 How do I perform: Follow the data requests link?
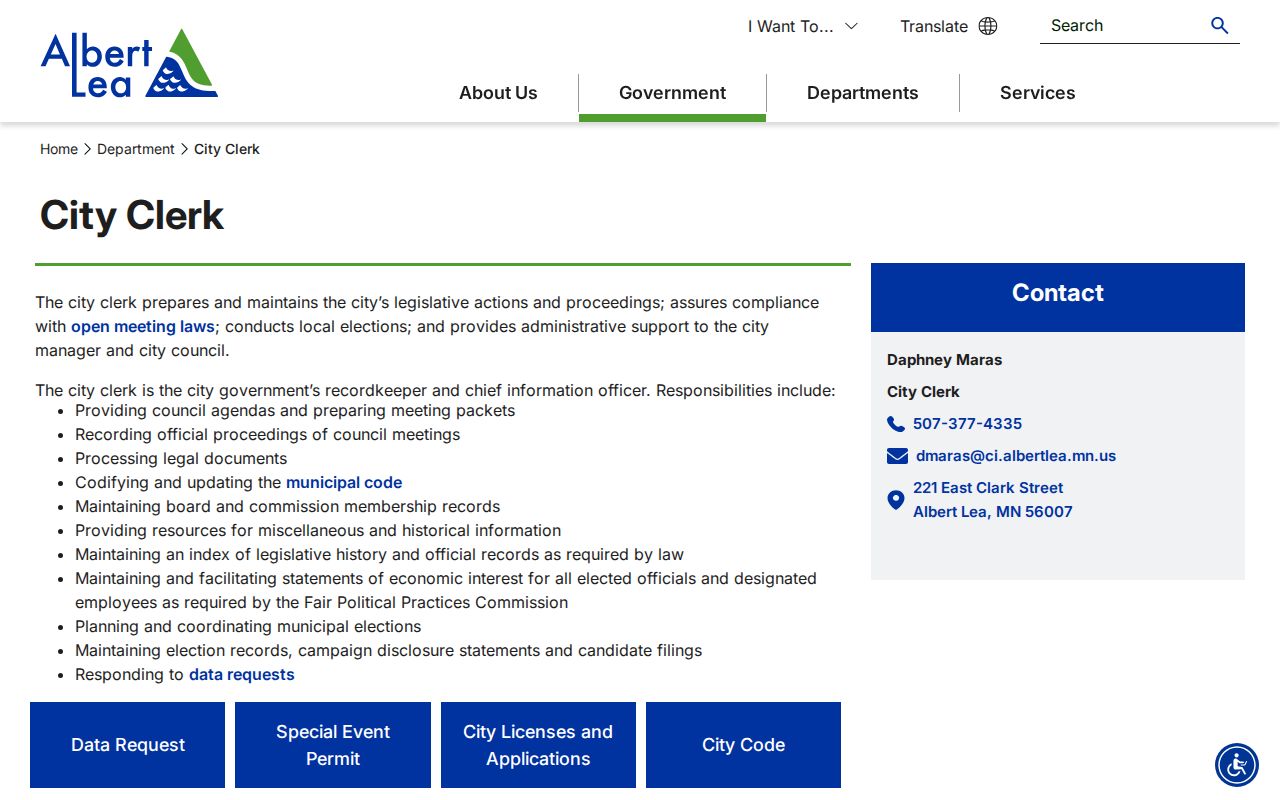[242, 675]
